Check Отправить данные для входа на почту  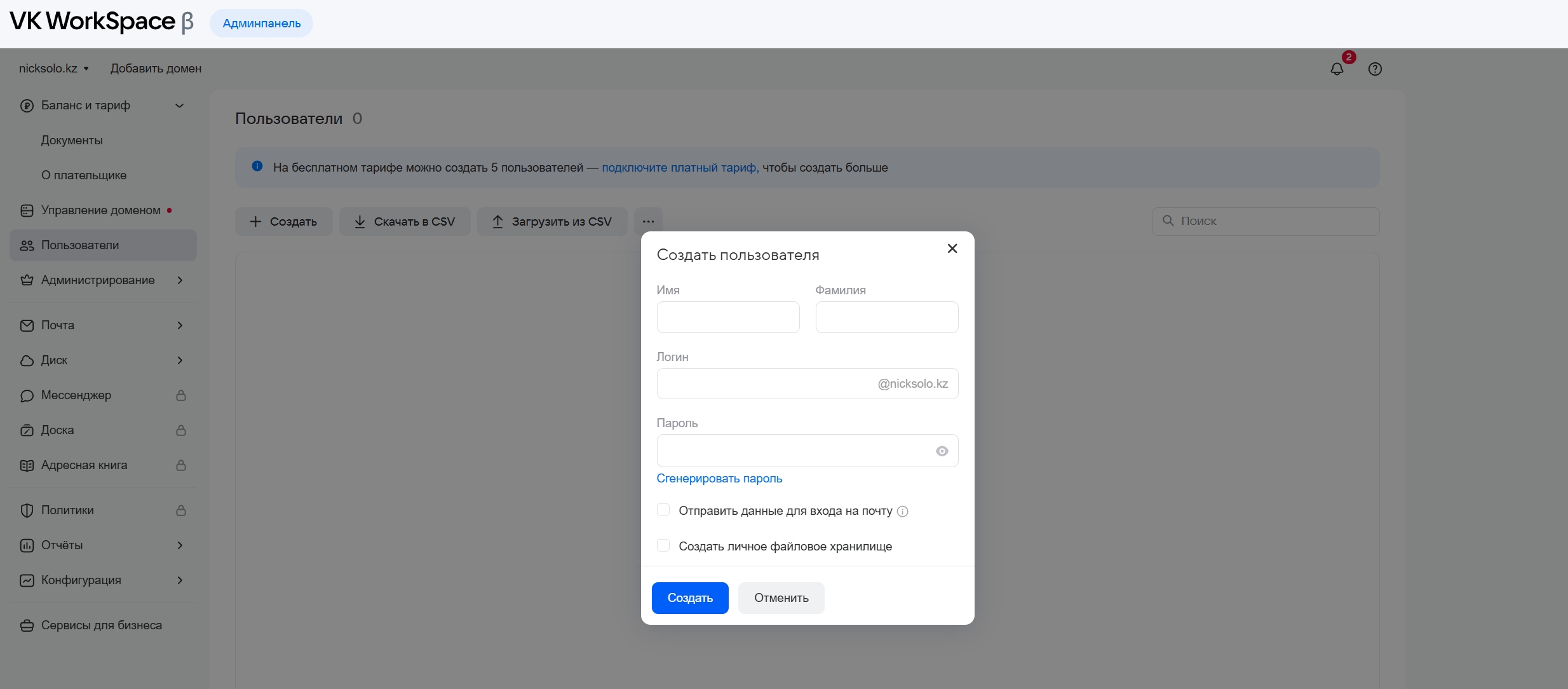[663, 510]
